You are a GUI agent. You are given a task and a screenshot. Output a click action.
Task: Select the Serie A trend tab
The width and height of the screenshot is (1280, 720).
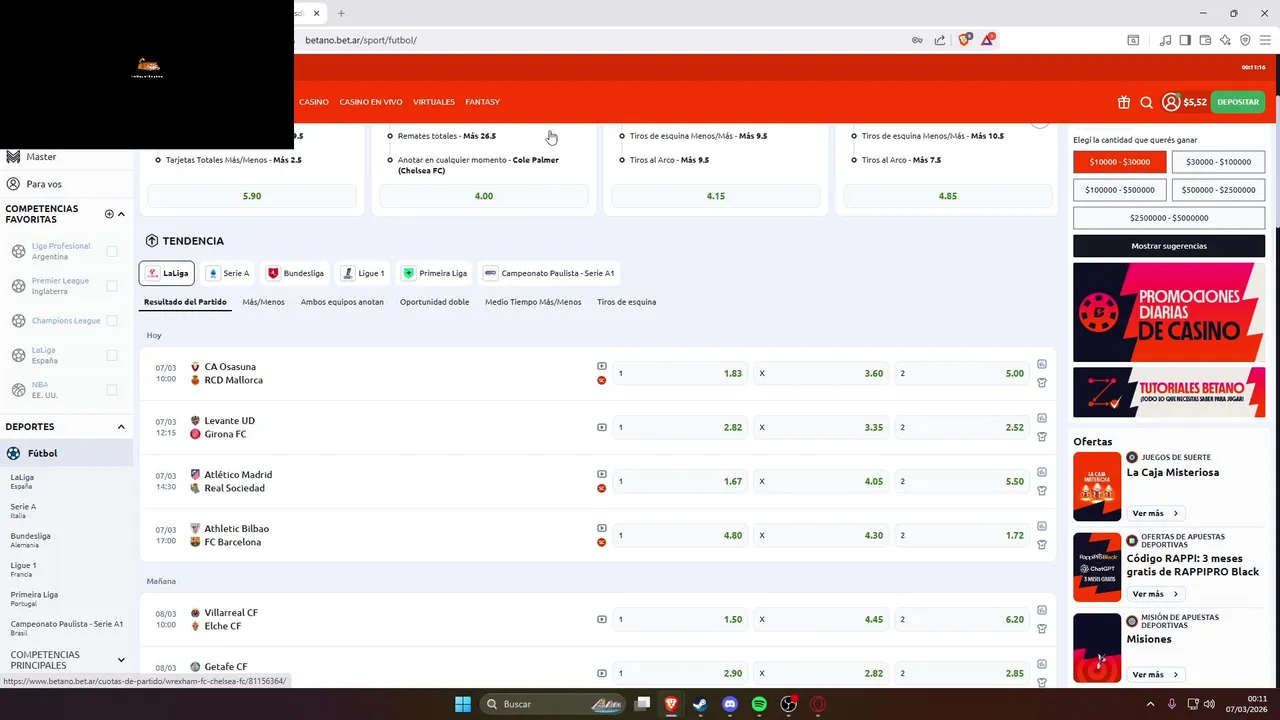point(228,273)
